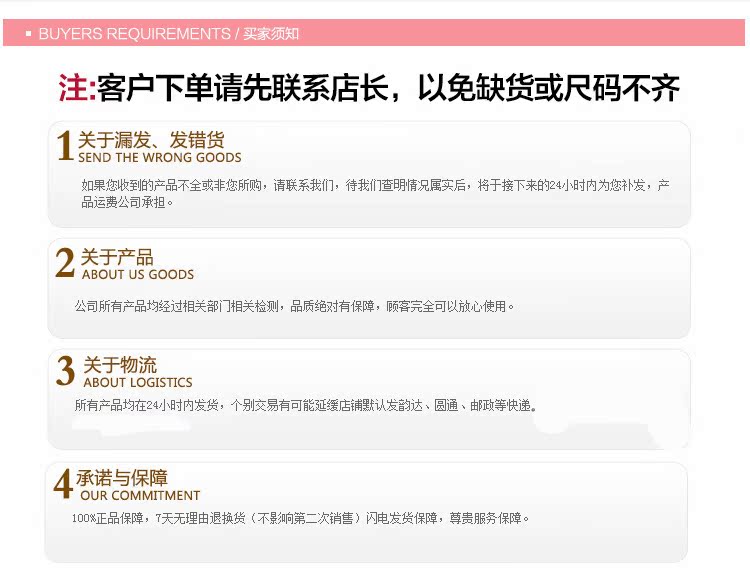Click the subtitle 'OUR COMMITMENT'

point(140,495)
